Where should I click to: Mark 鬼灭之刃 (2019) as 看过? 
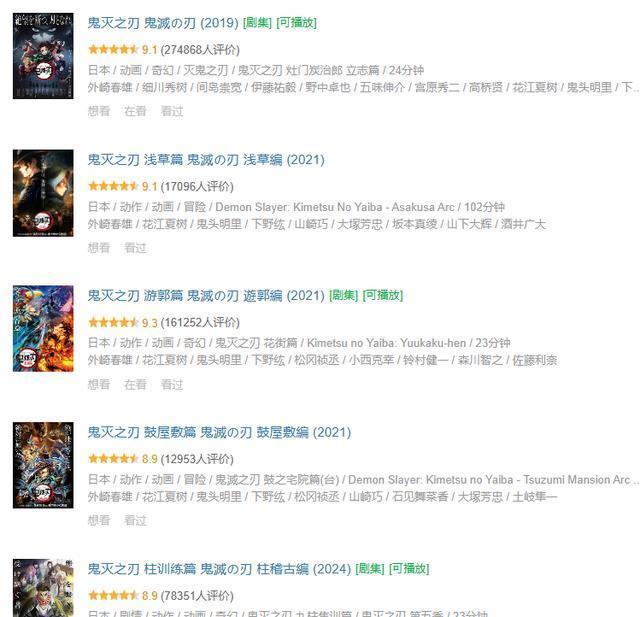(172, 111)
